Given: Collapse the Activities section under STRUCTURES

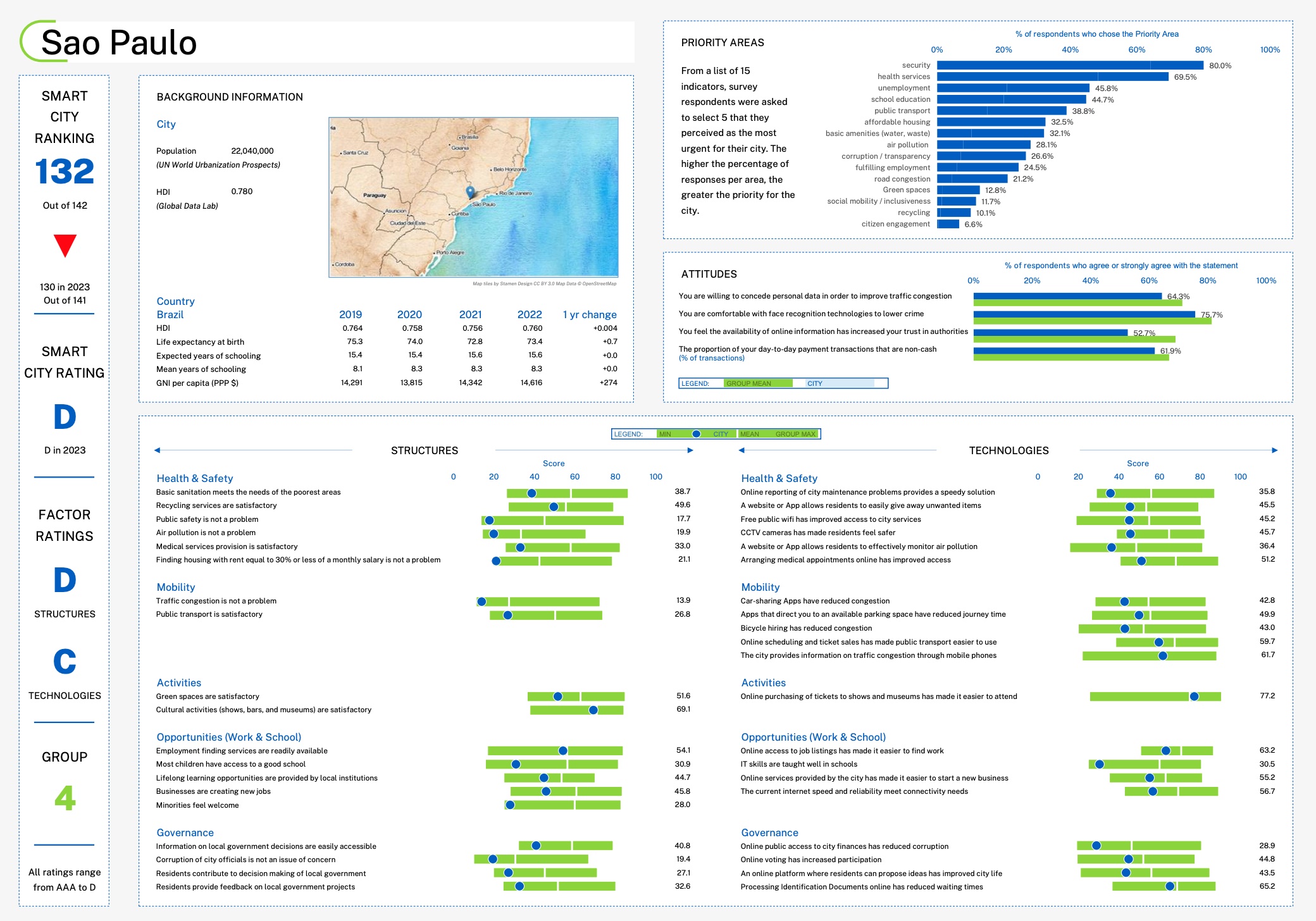Looking at the screenshot, I should (179, 683).
